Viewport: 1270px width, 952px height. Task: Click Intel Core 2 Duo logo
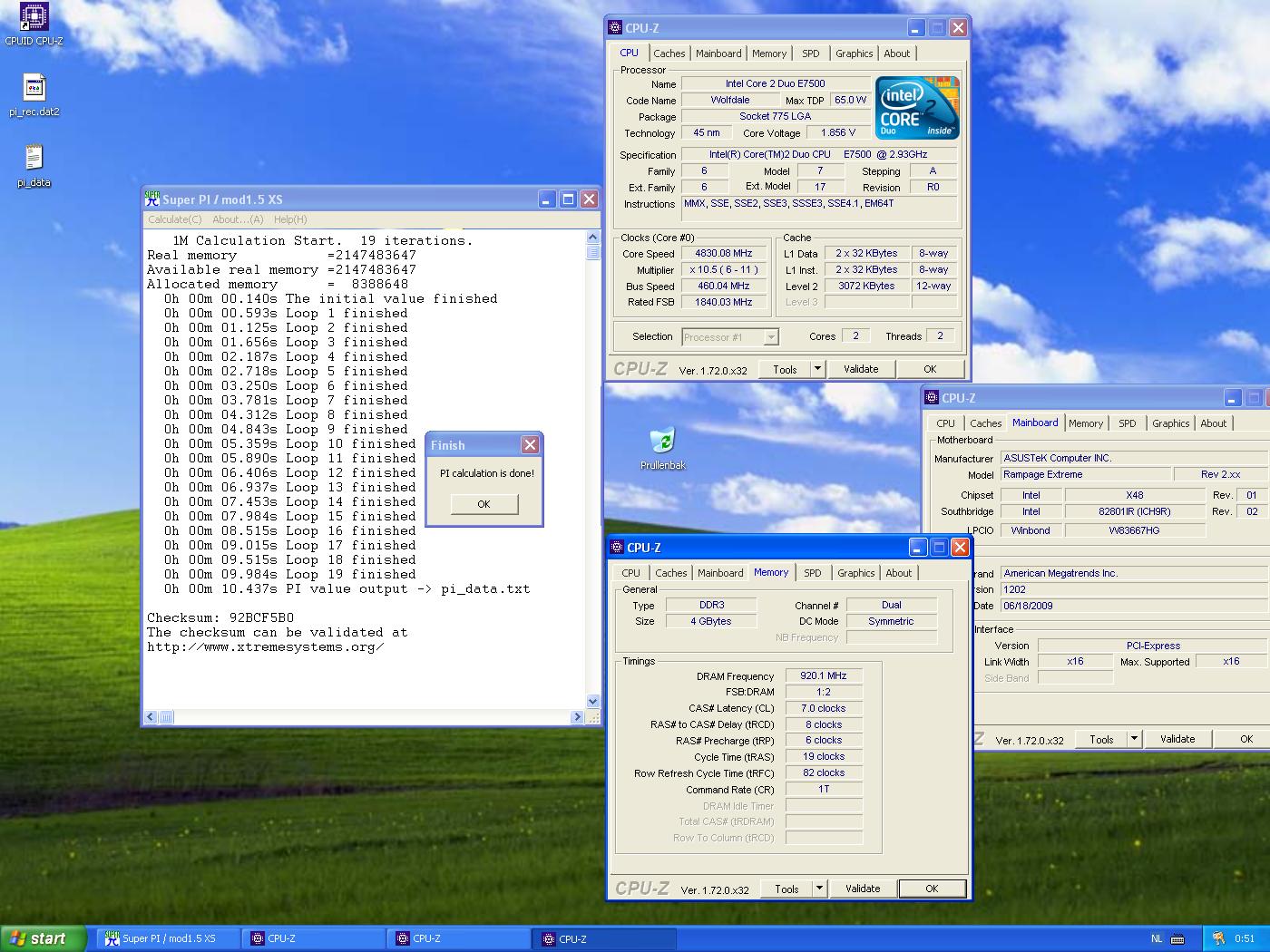coord(916,108)
